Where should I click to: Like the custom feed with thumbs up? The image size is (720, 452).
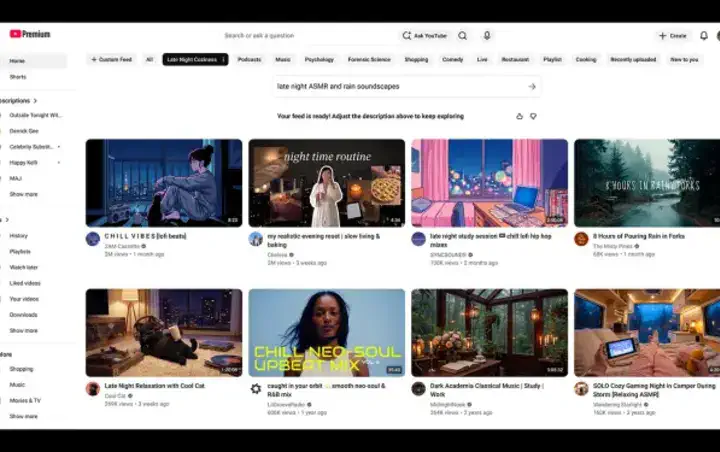point(519,116)
